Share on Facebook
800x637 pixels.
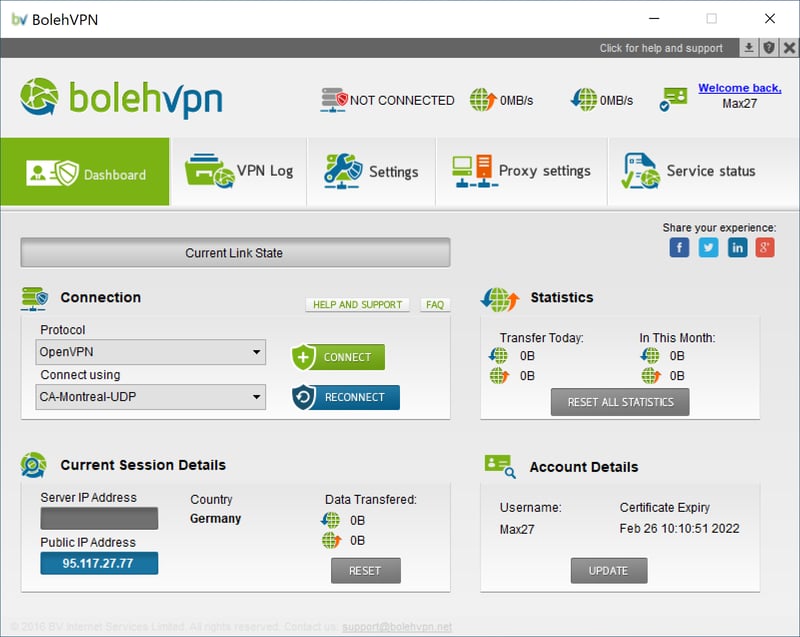(679, 248)
